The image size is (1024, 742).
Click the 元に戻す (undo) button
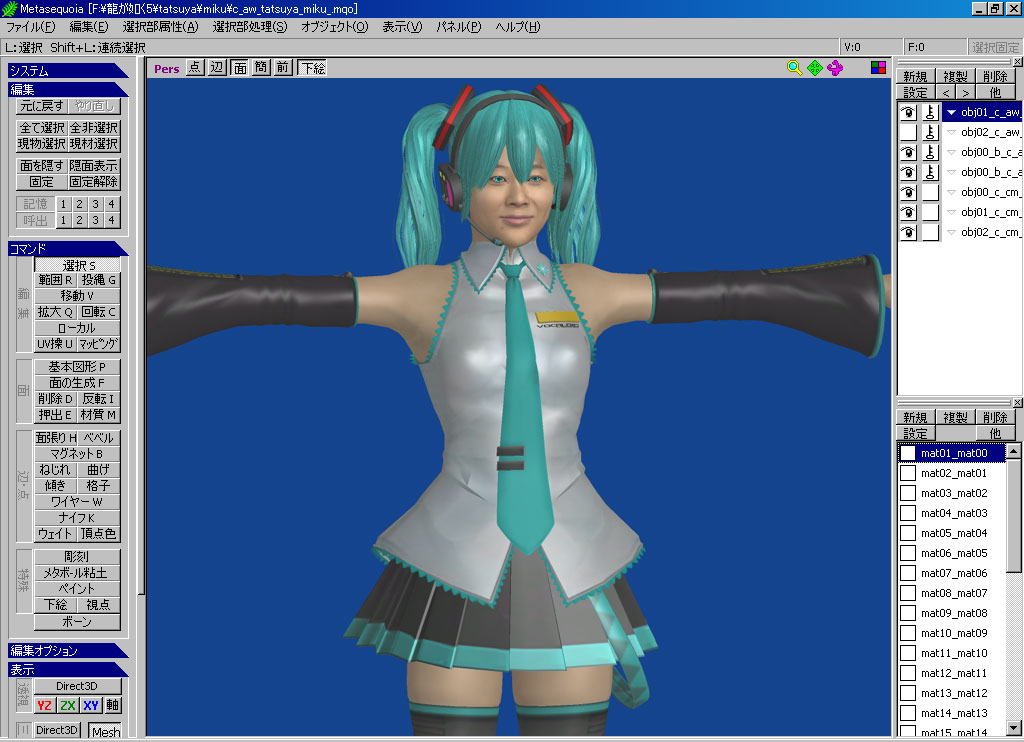pos(42,106)
